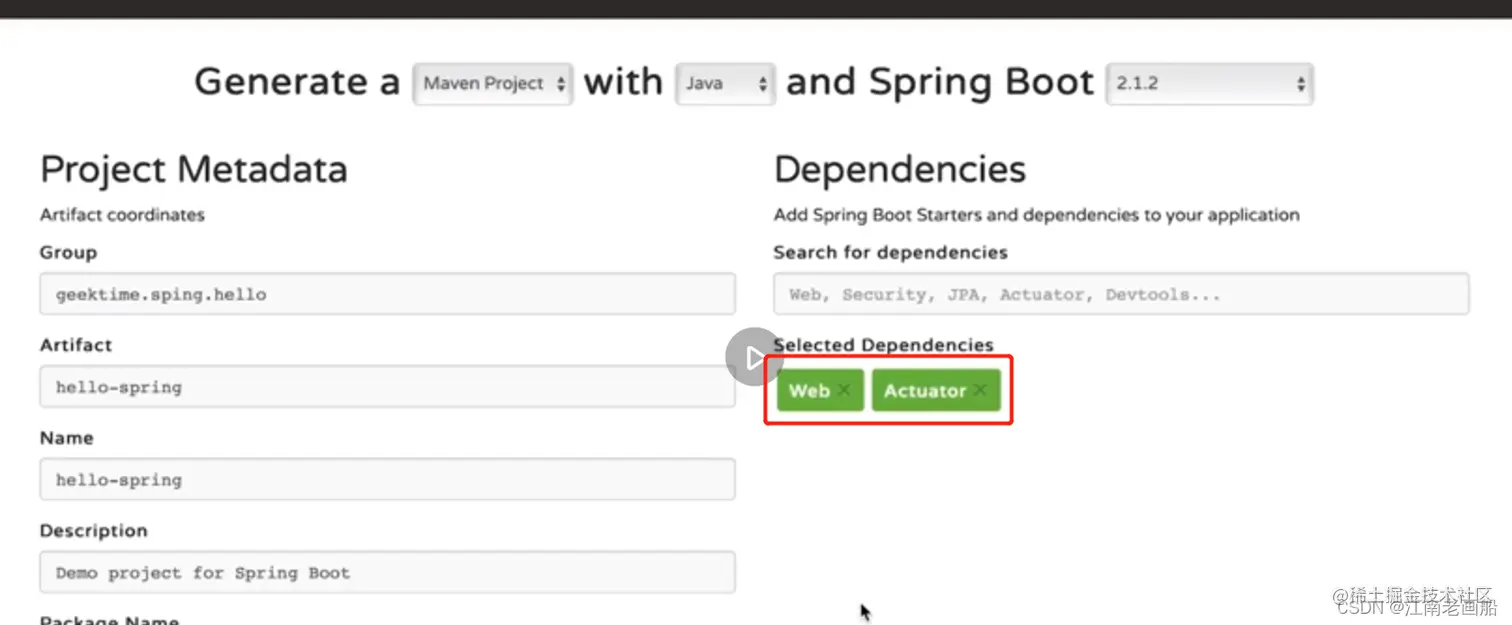
Task: Click the Package Name label
Action: tap(110, 620)
